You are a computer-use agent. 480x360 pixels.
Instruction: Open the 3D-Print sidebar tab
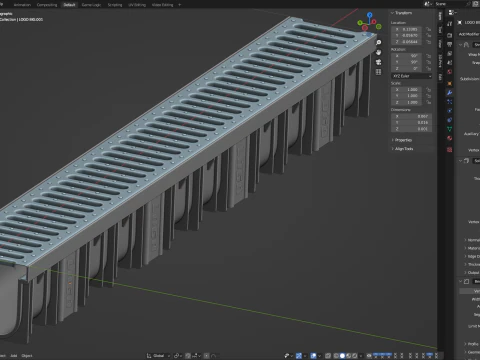click(x=440, y=60)
